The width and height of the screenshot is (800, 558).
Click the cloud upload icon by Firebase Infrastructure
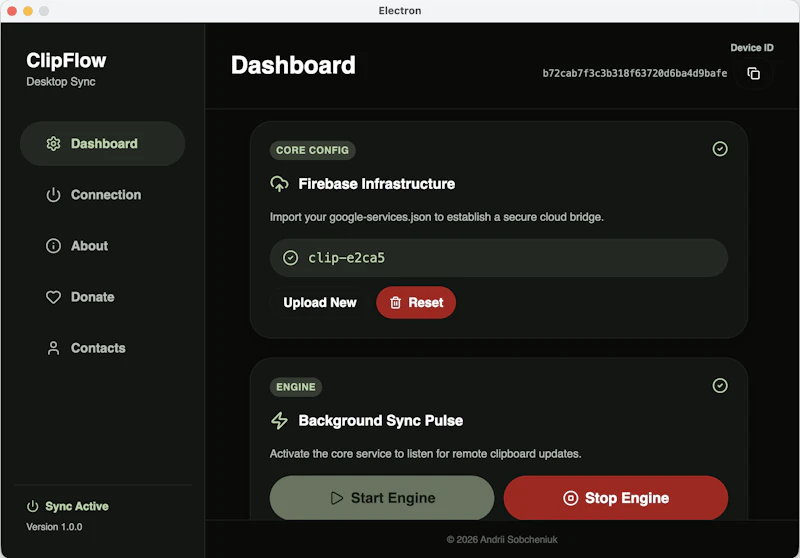[x=279, y=184]
